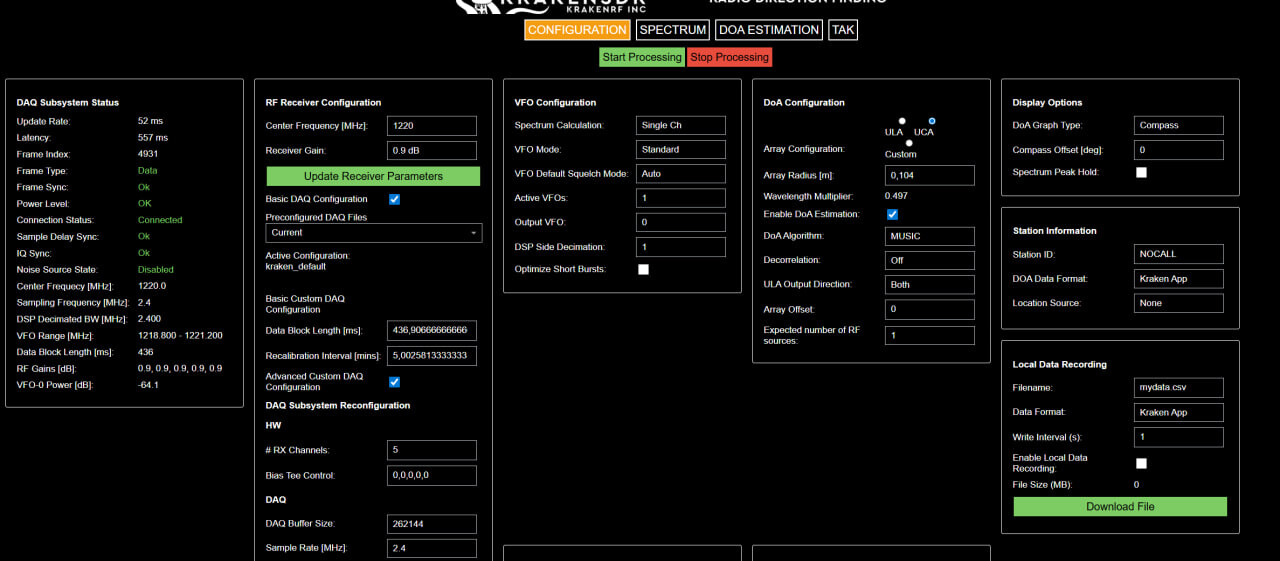Switch to the DOA ESTIMATION tab
1280x561 pixels.
[768, 30]
